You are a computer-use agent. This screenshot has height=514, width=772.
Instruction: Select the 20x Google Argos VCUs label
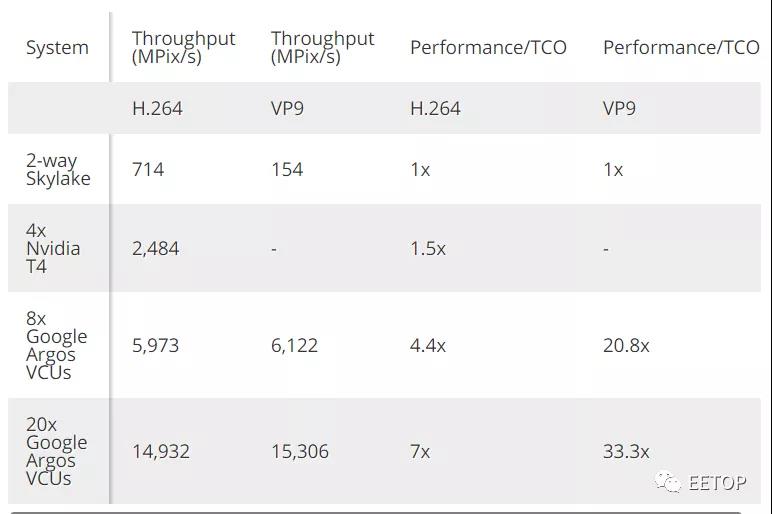[56, 451]
